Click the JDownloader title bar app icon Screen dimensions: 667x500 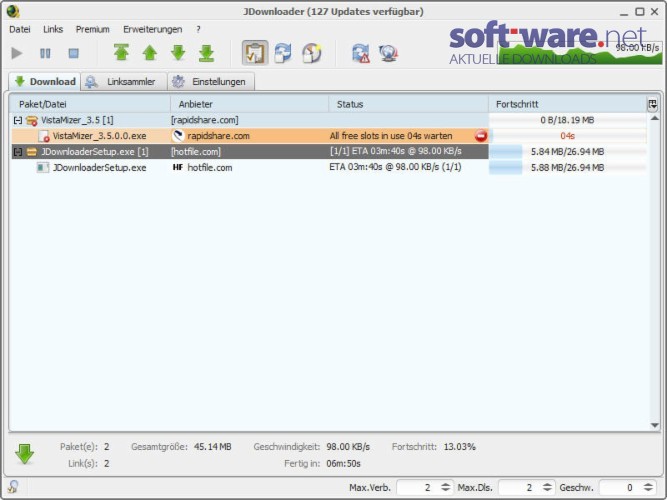click(x=13, y=11)
